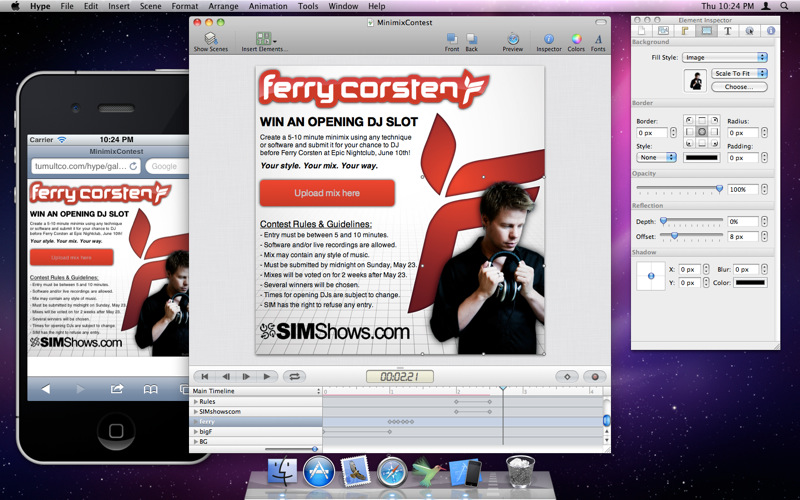Viewport: 800px width, 500px height.
Task: Toggle the red Record button
Action: coord(594,376)
